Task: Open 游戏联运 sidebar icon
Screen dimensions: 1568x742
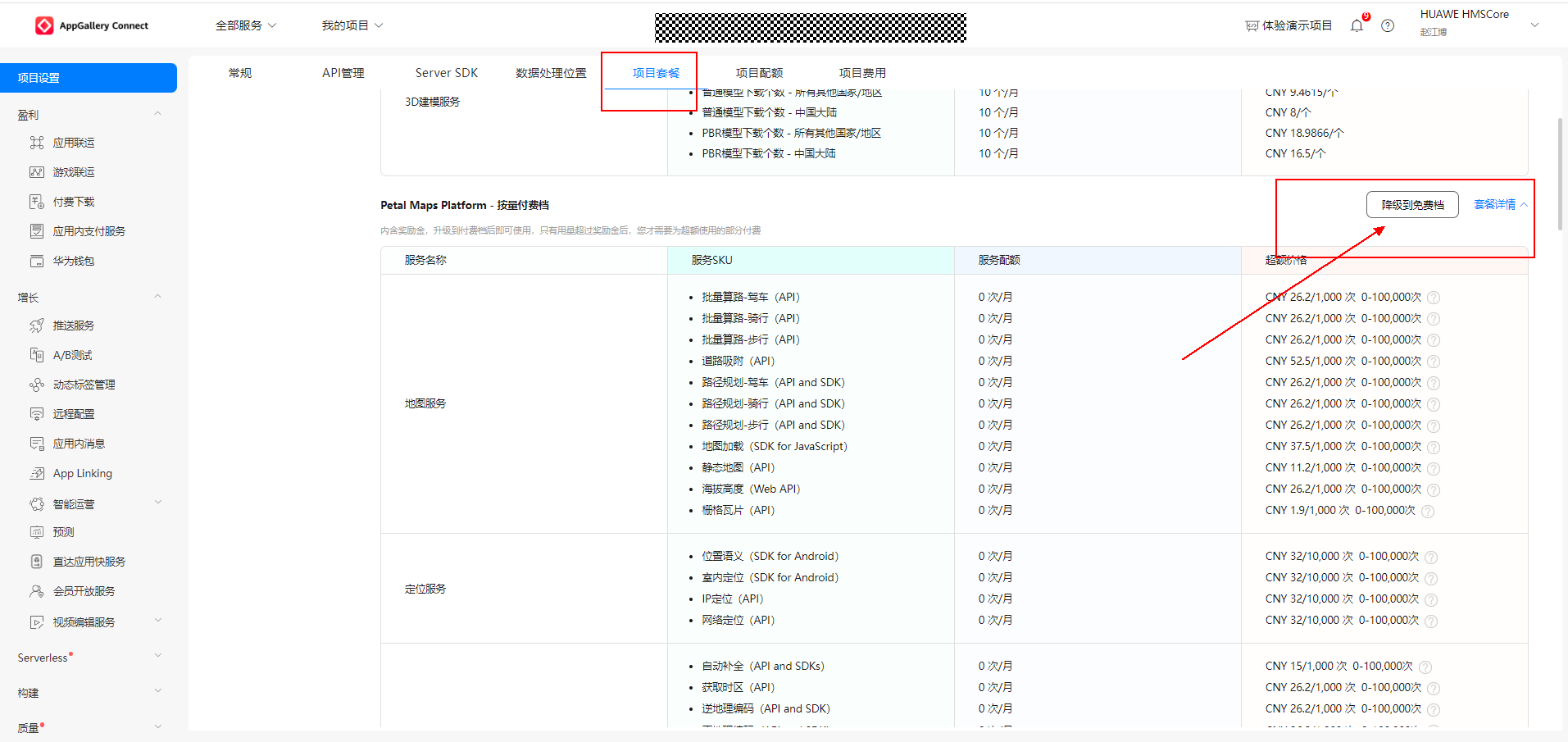Action: [x=37, y=172]
